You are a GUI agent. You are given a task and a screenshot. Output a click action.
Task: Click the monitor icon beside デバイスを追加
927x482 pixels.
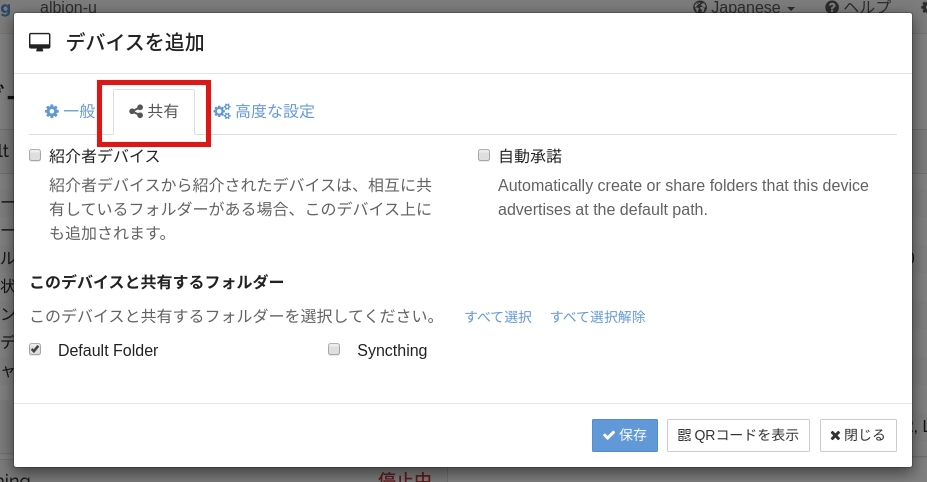[40, 43]
